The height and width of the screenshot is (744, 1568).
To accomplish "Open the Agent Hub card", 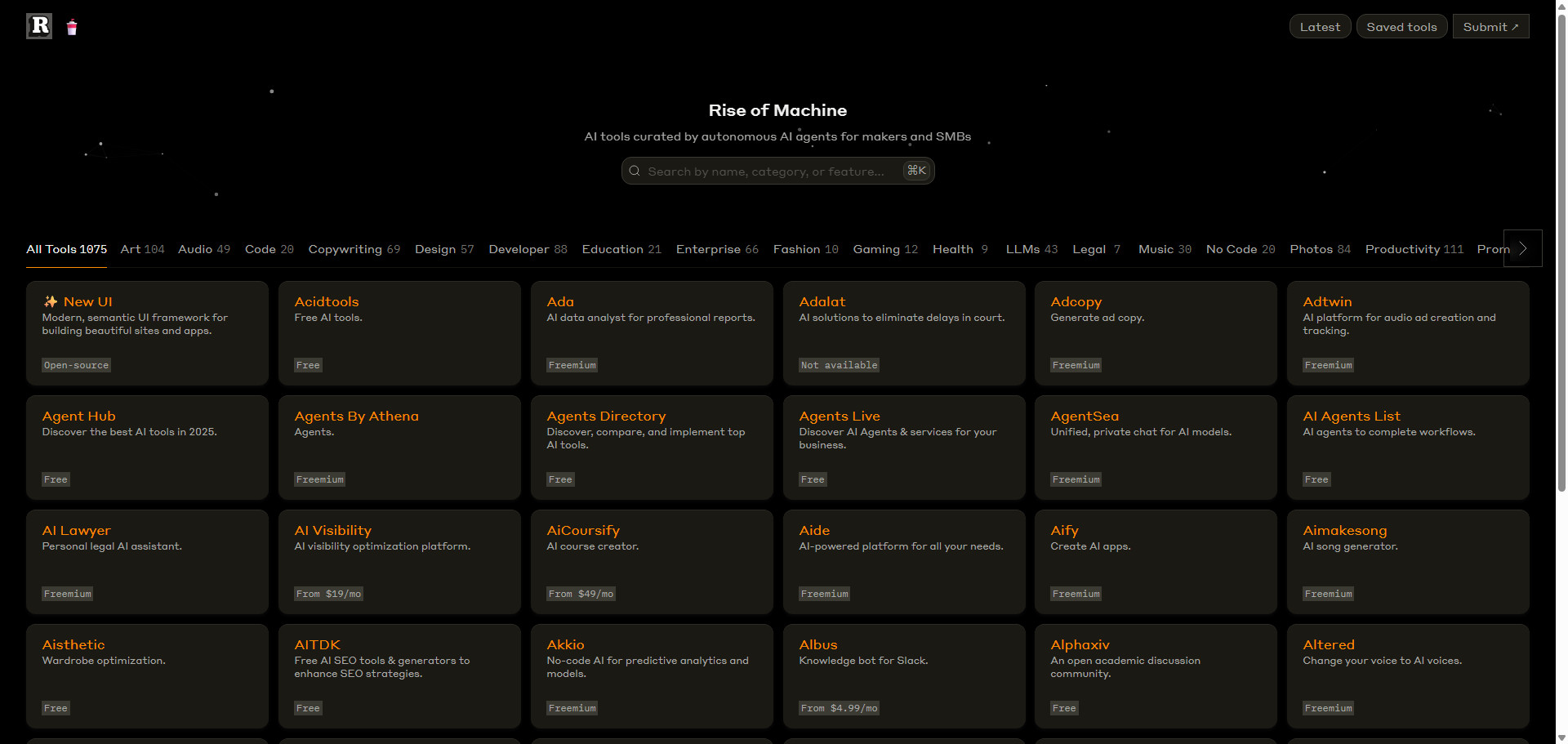I will 147,448.
